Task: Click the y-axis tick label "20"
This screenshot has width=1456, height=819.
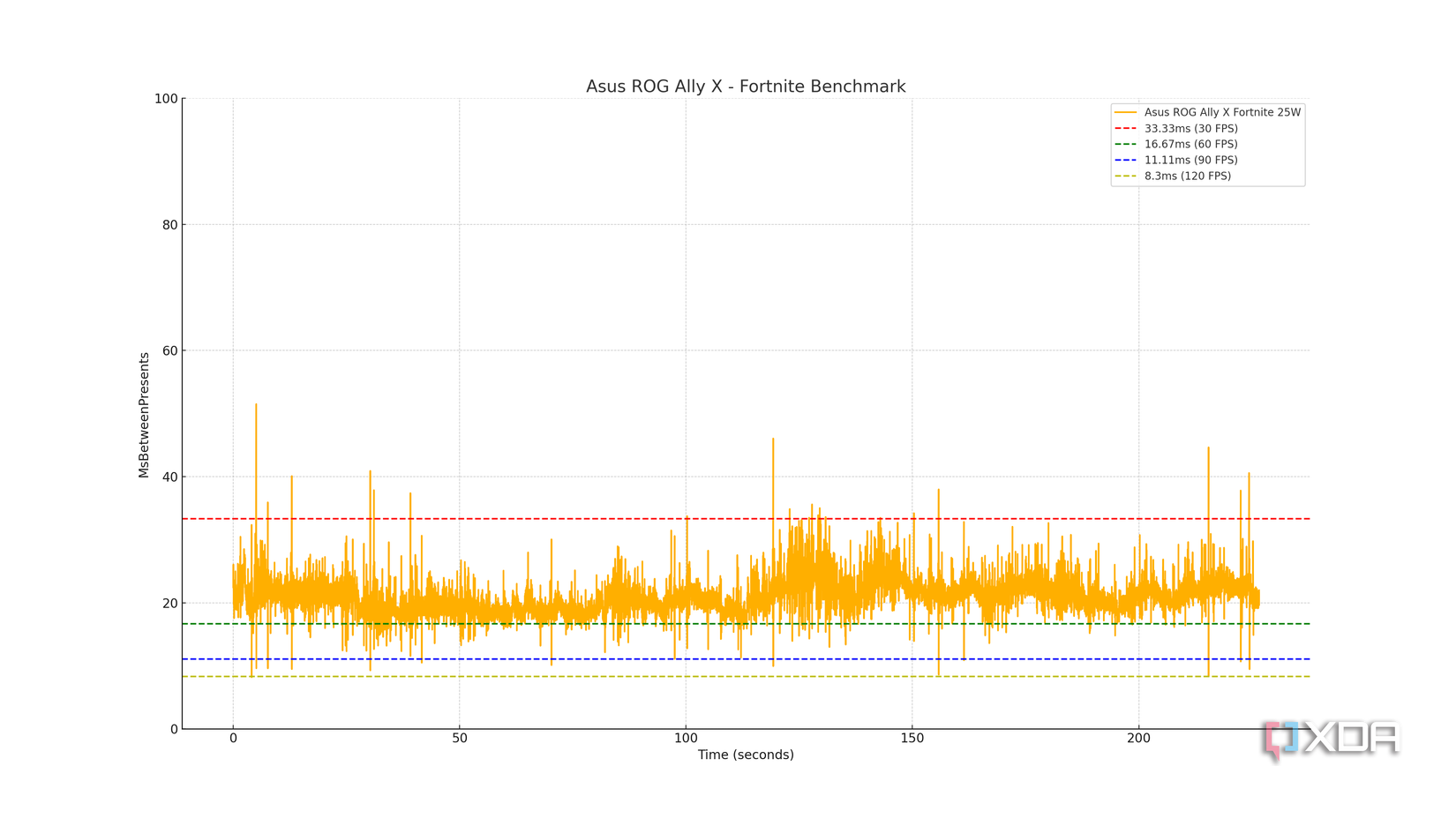Action: pos(170,604)
